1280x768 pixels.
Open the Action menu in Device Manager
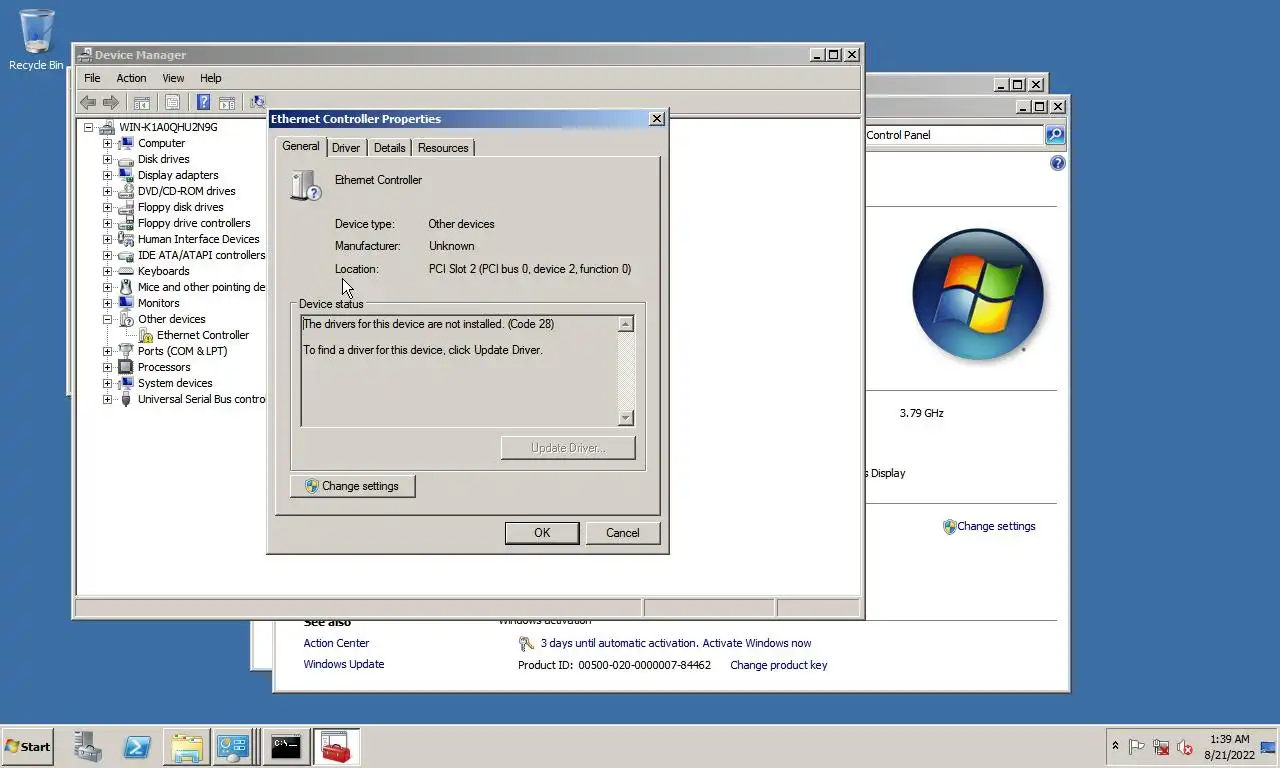click(131, 78)
